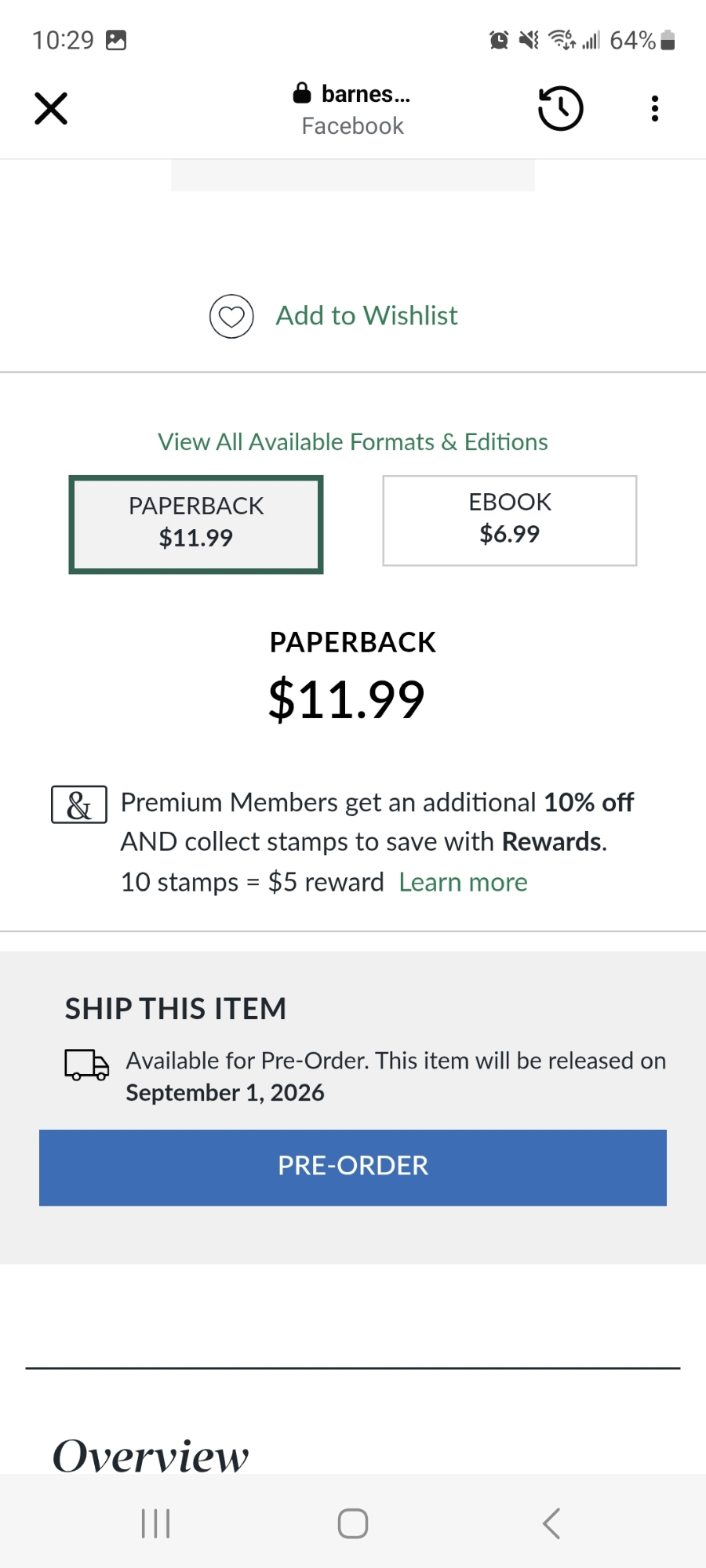Screen dimensions: 706x1568
Task: Open the Learn more rewards link
Action: [463, 883]
